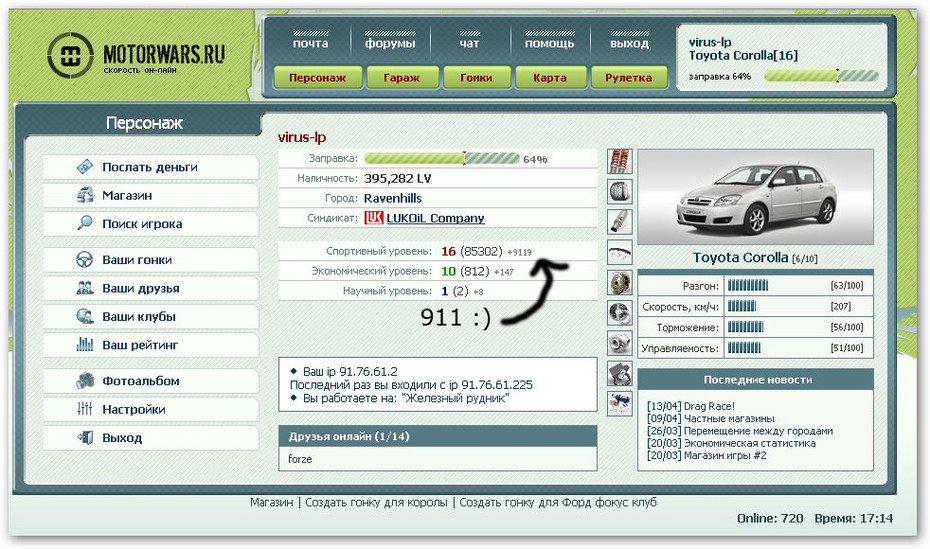
Task: Click the Ravenhills city name
Action: (x=393, y=198)
